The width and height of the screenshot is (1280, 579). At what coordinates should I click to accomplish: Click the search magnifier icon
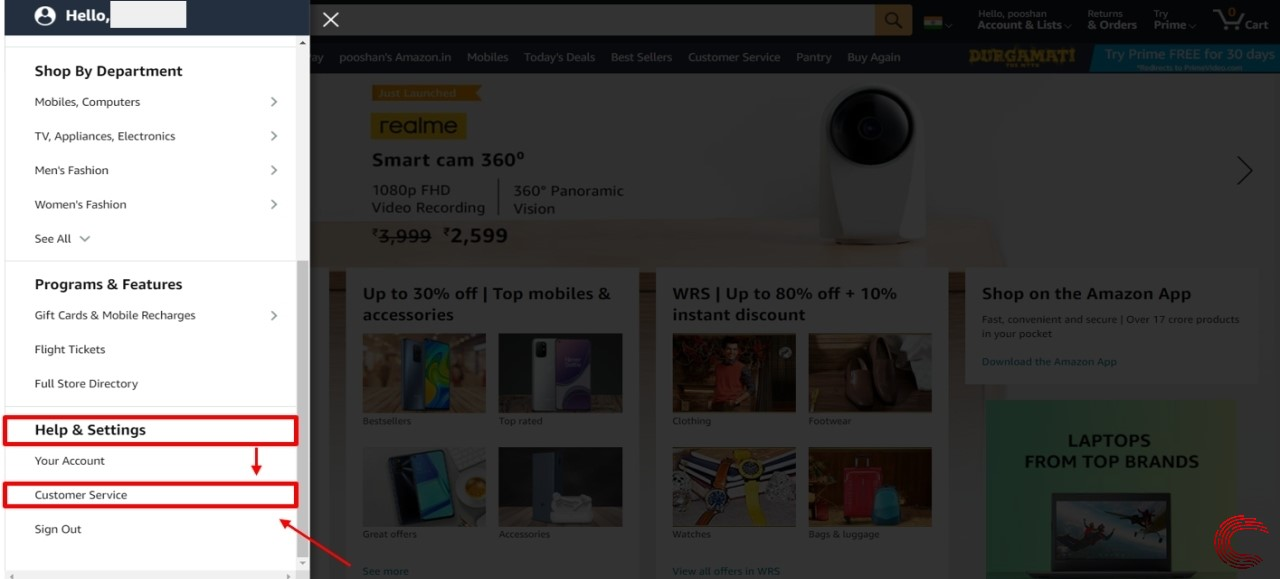click(x=893, y=20)
